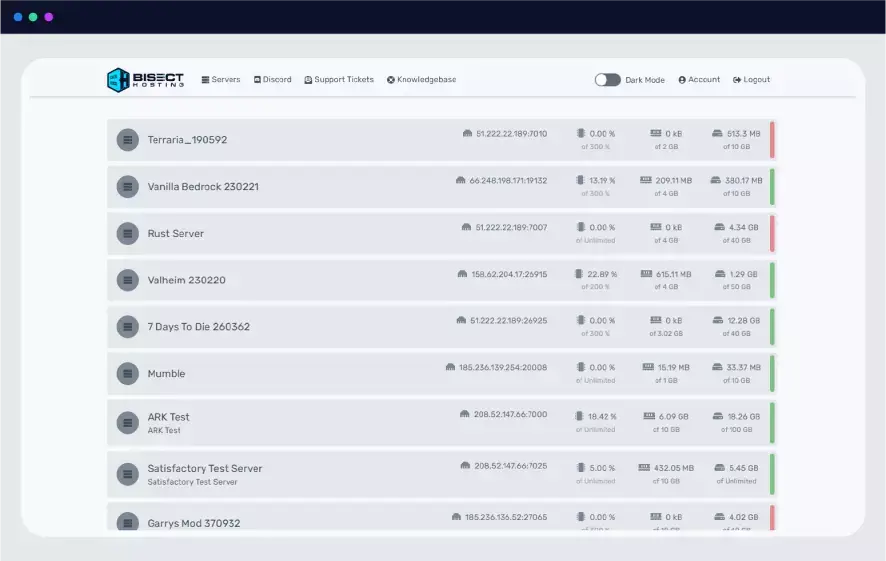Viewport: 886px width, 561px height.
Task: Open the ARK Test server title
Action: tap(168, 417)
